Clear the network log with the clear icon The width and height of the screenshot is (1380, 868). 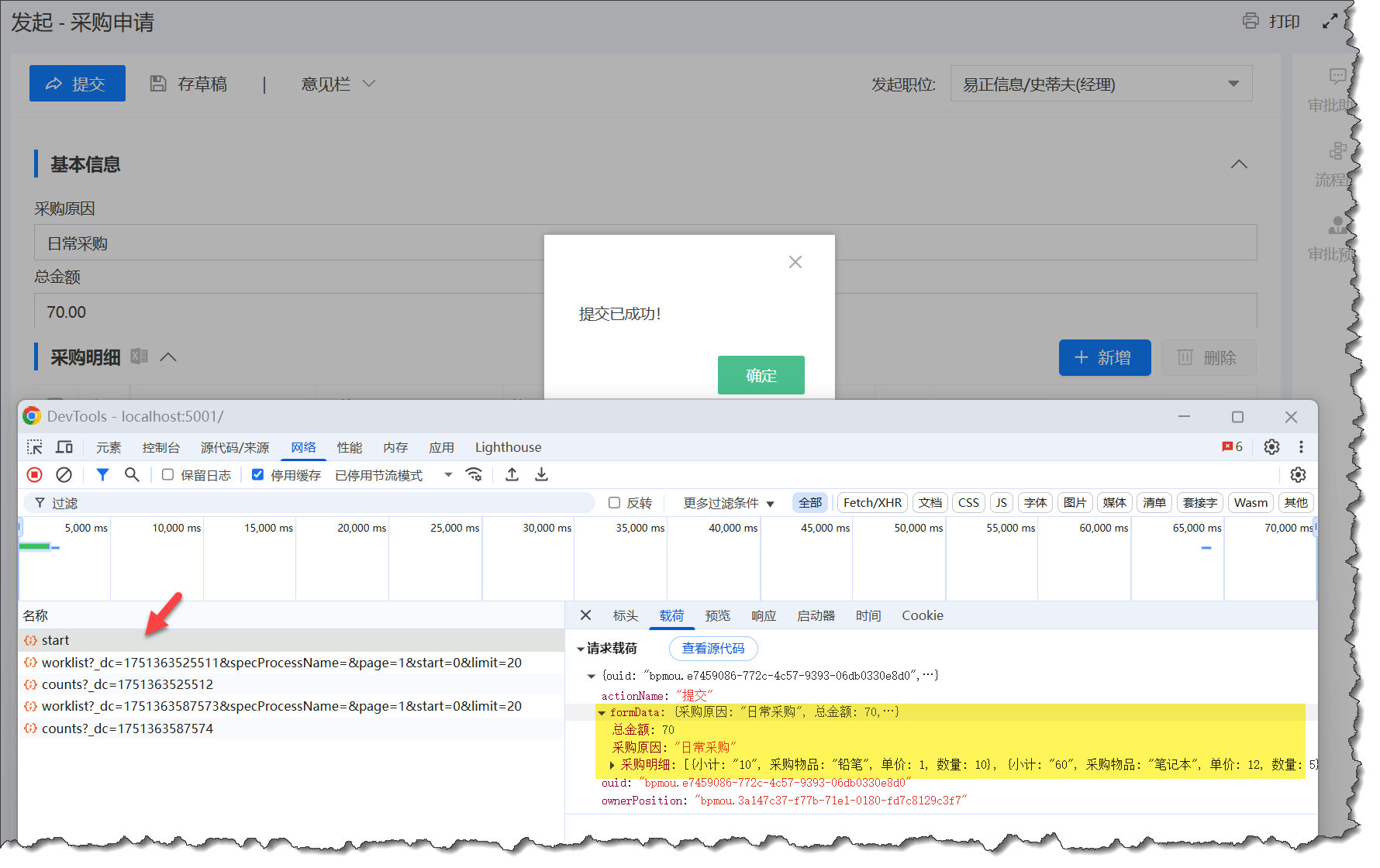click(64, 475)
